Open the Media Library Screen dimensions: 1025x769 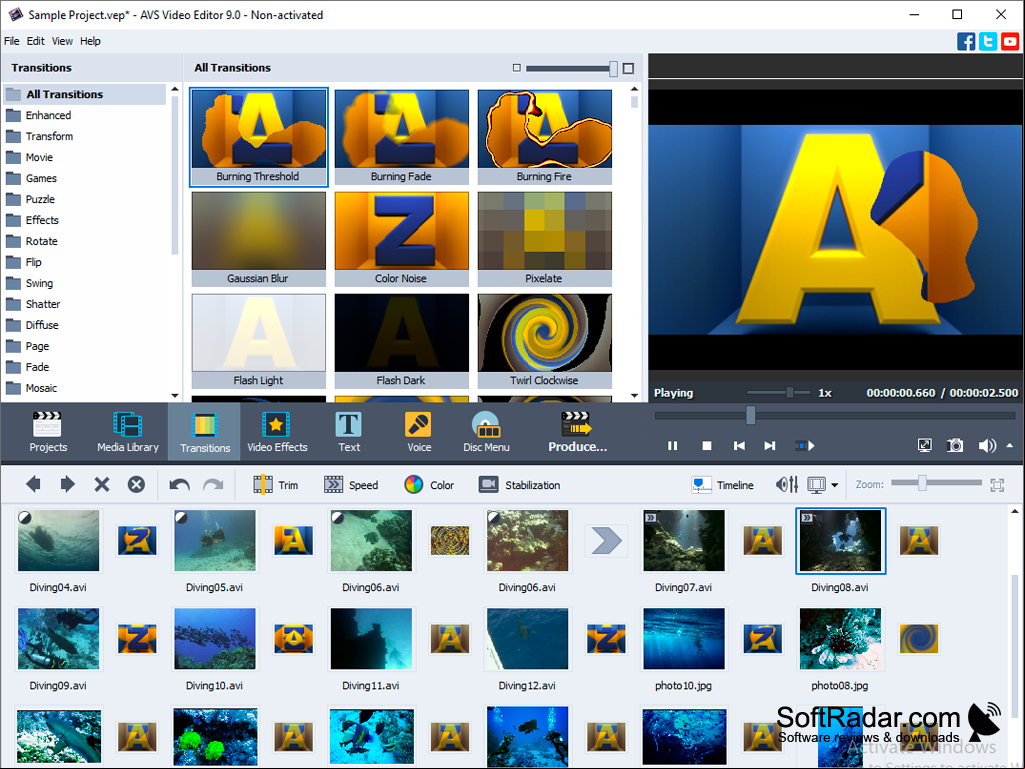[x=127, y=432]
